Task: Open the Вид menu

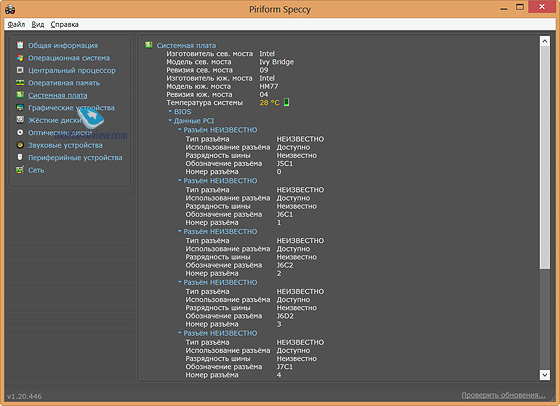Action: (38, 24)
